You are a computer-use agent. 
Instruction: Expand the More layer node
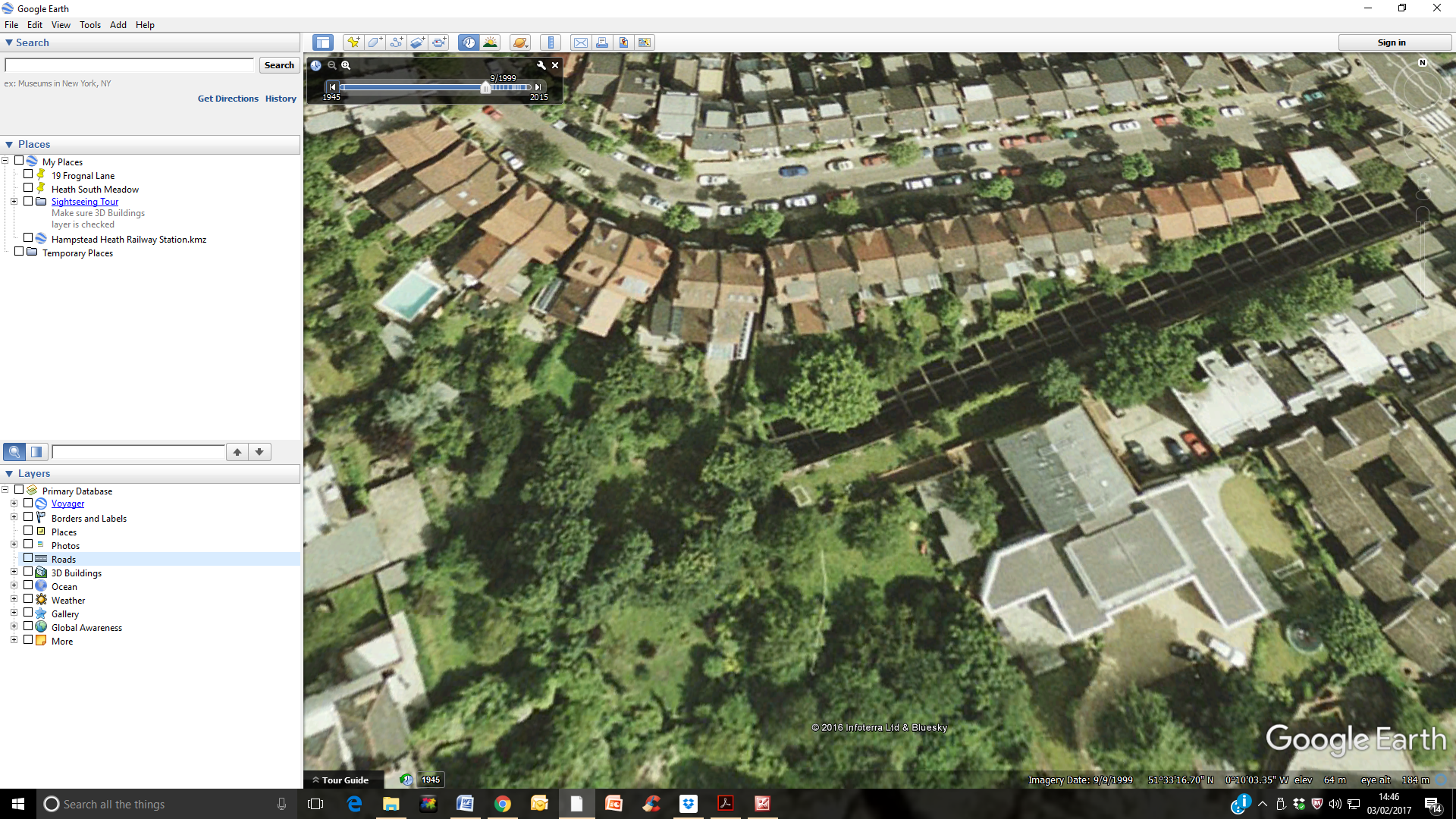pos(14,640)
